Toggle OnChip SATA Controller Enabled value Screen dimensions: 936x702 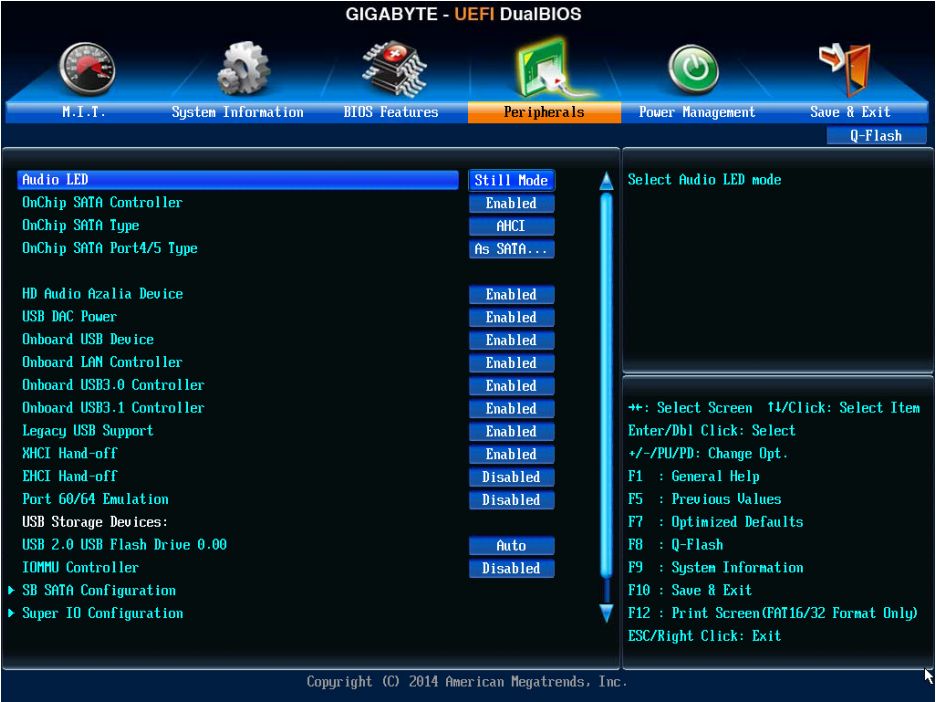point(512,204)
